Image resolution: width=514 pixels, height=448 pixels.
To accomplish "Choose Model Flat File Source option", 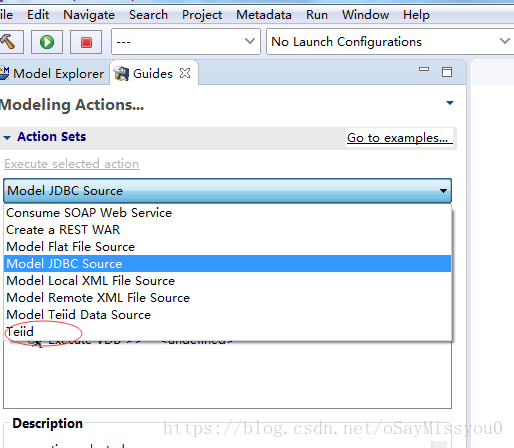I will (x=227, y=247).
